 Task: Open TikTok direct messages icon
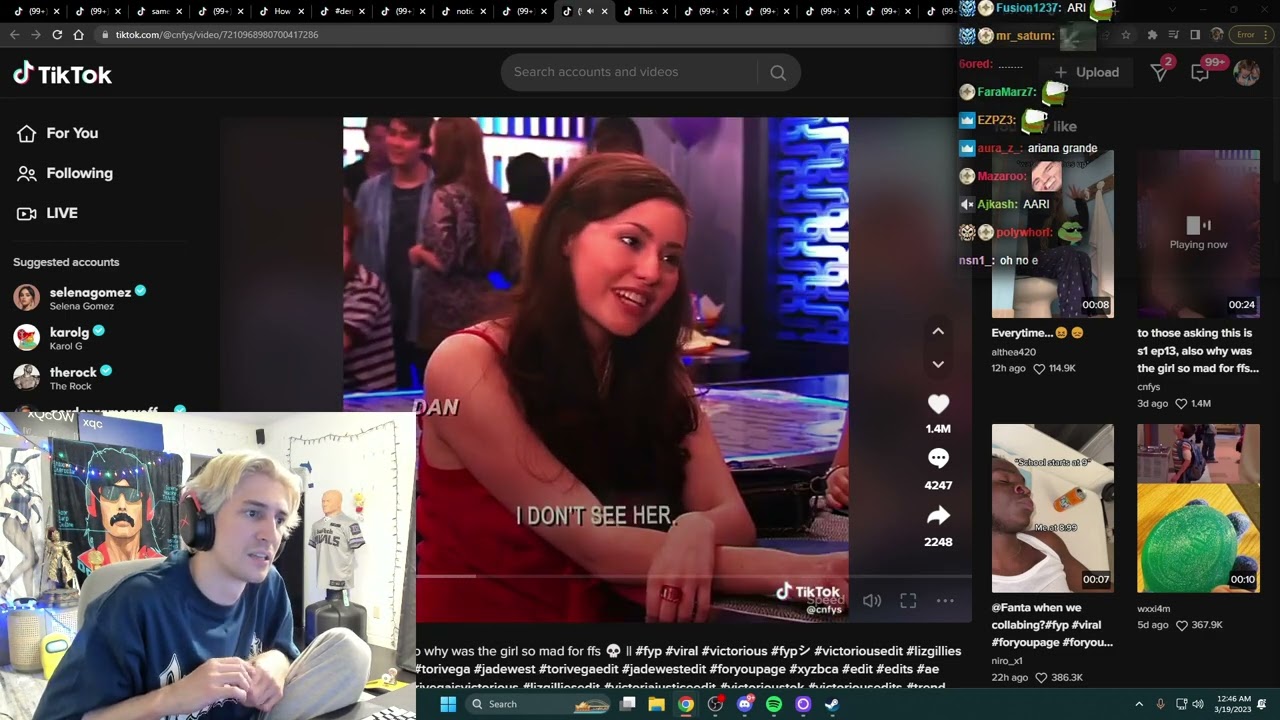click(1160, 72)
